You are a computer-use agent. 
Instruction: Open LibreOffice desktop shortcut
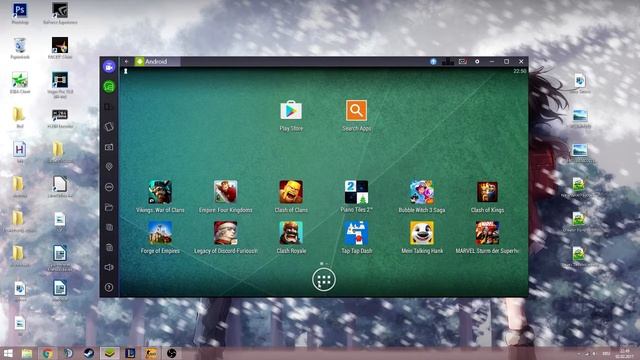click(x=60, y=187)
